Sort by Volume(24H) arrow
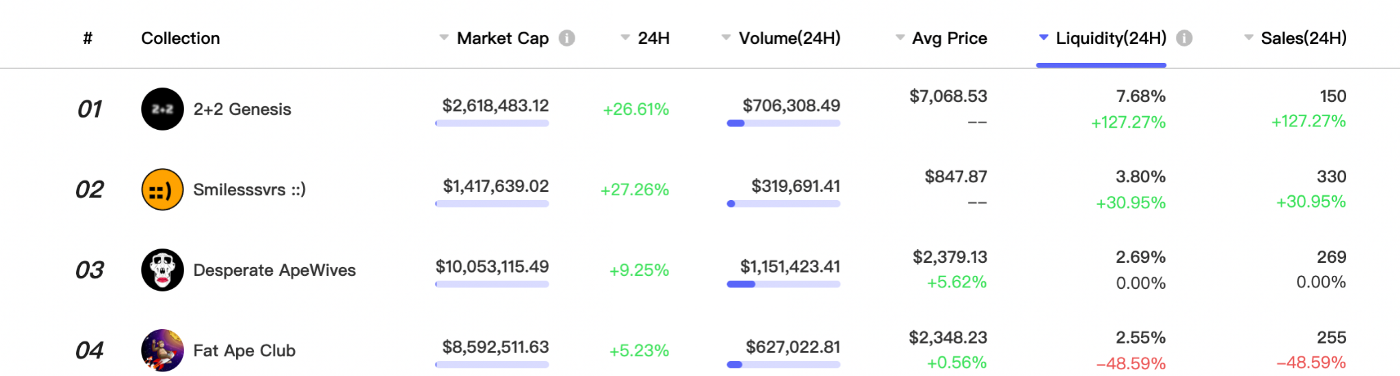 [x=726, y=39]
